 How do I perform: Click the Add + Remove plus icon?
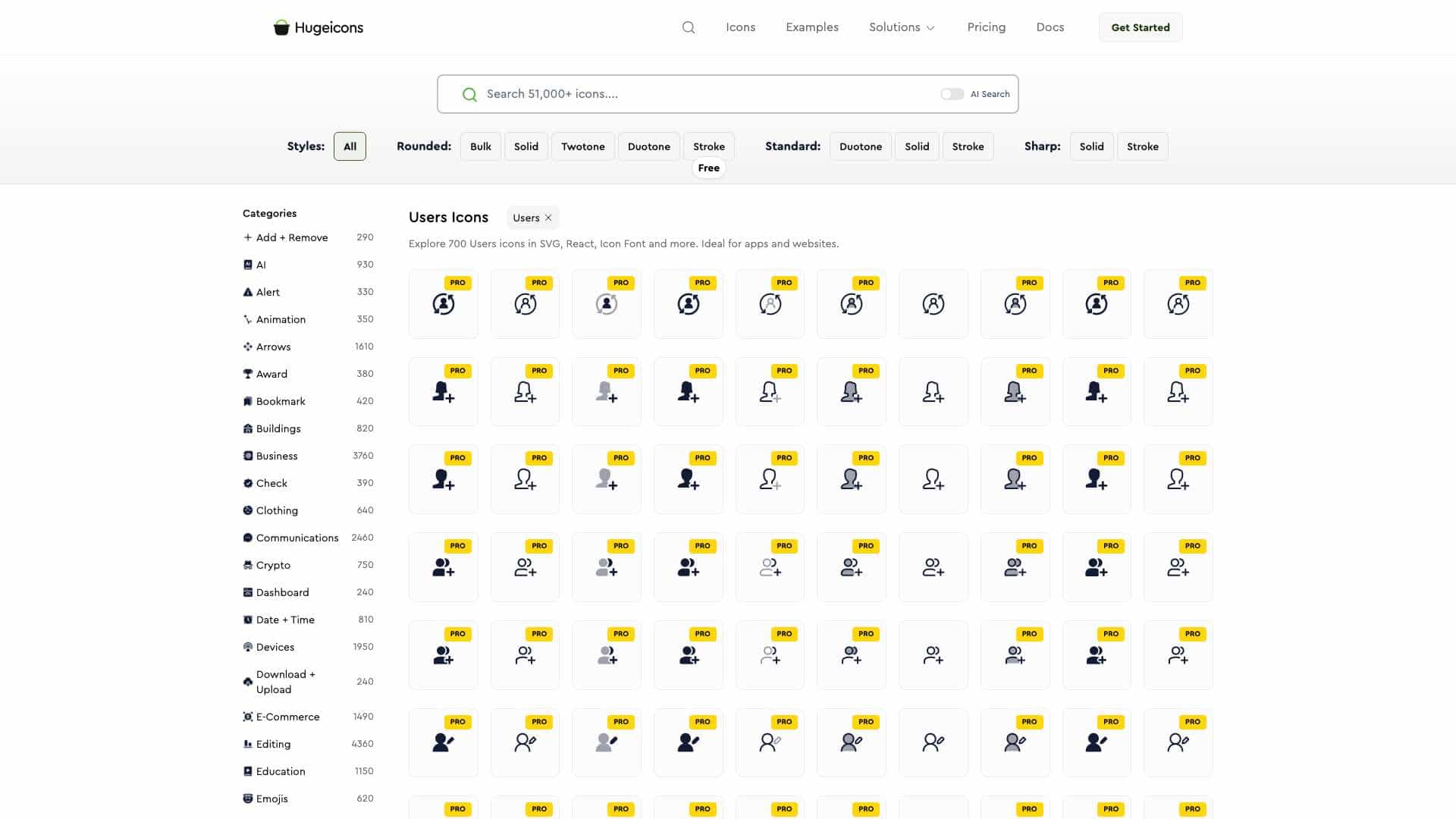pos(247,237)
